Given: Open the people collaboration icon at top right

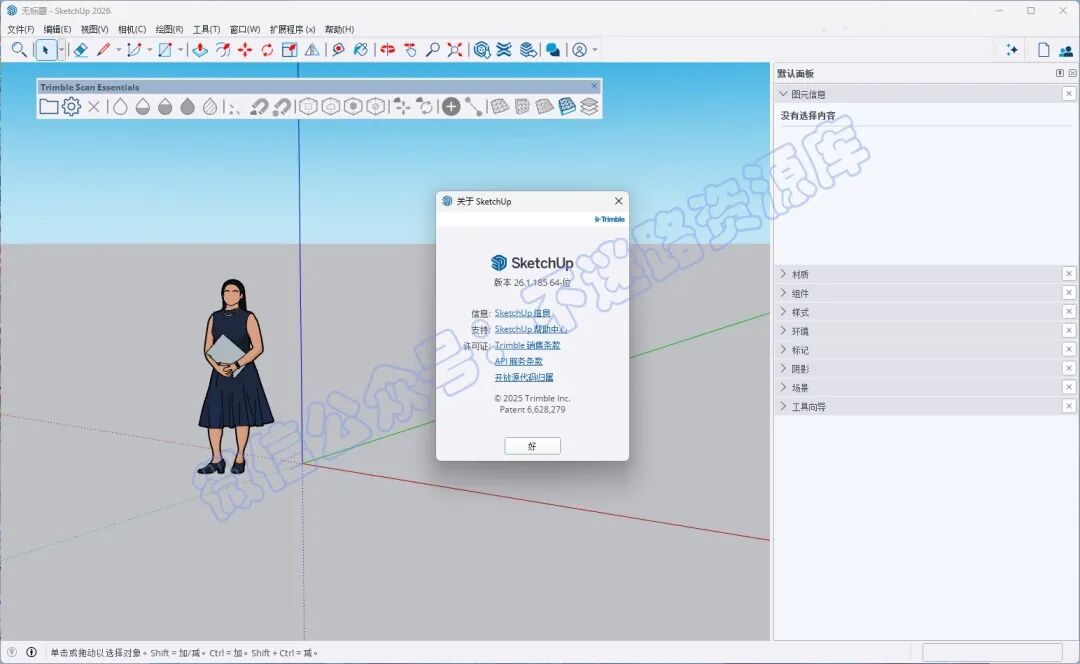Looking at the screenshot, I should 1066,50.
